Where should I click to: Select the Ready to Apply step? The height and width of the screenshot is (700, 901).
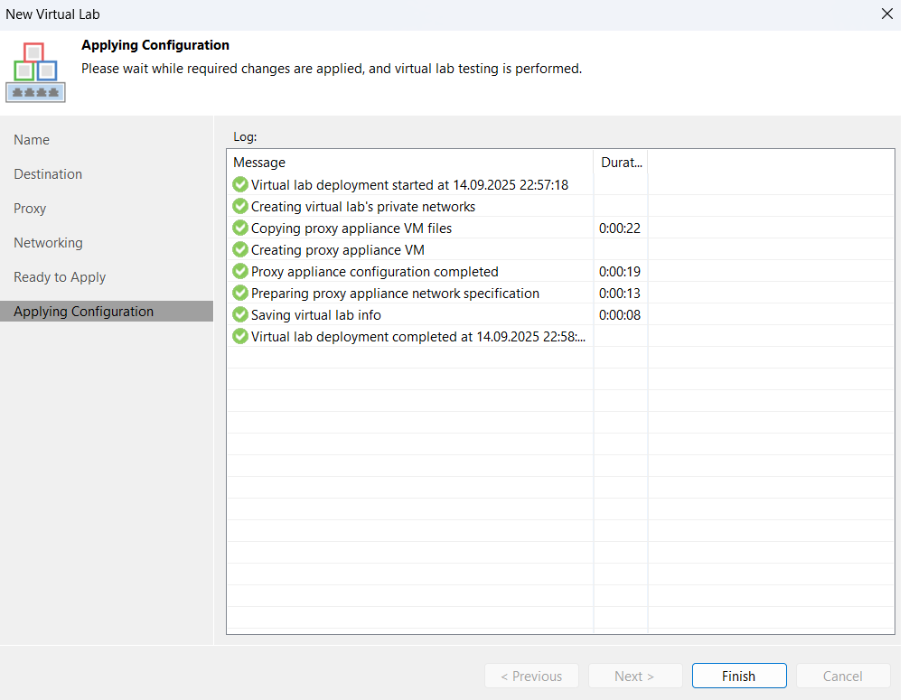point(60,277)
